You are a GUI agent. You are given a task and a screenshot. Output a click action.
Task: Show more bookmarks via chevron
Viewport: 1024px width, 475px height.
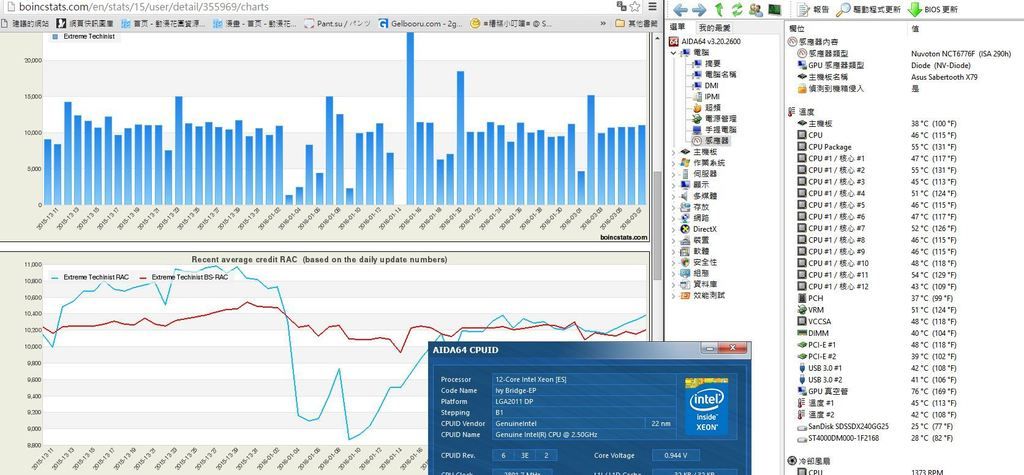(x=602, y=24)
